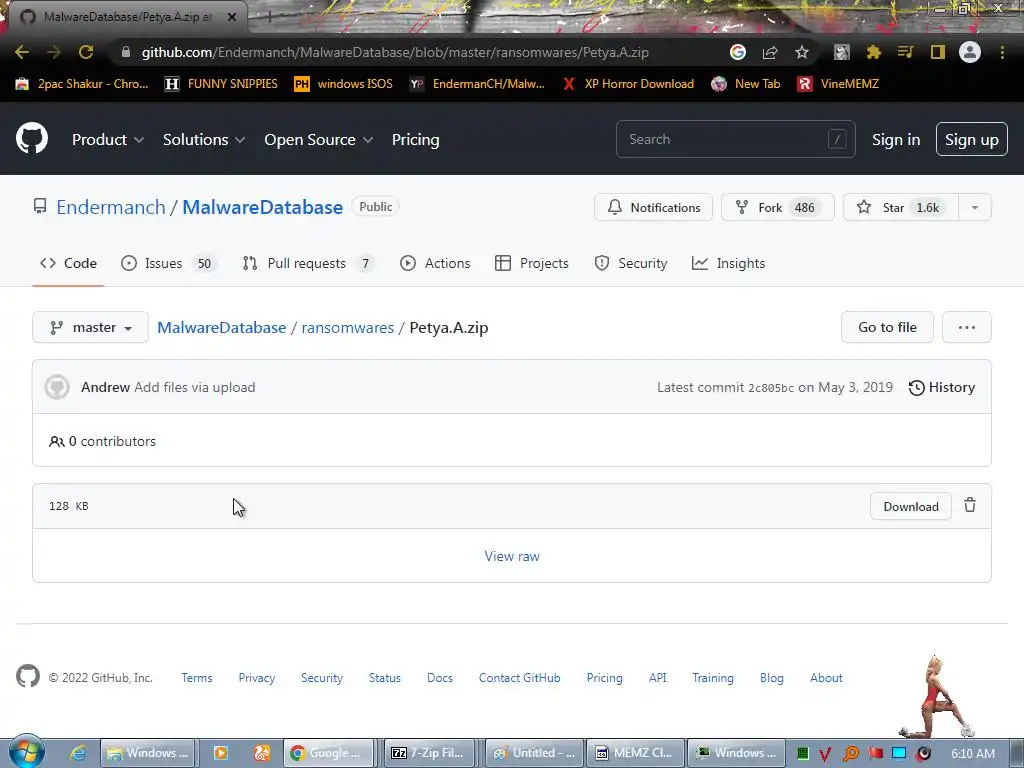Focus the GitHub search field

tap(735, 139)
